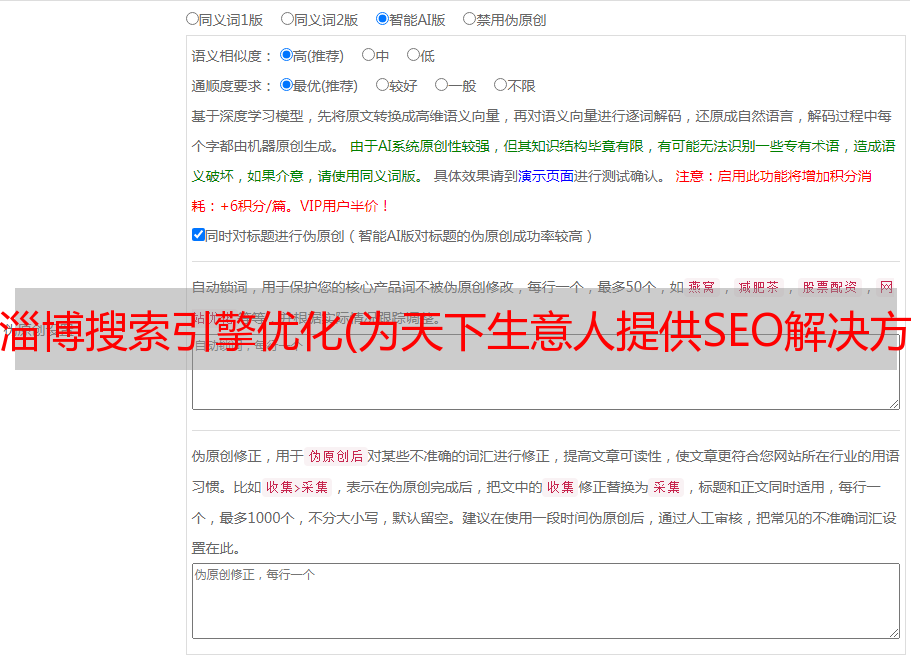Click the 减肥茶 example tag
This screenshot has height=658, width=911.
(758, 287)
